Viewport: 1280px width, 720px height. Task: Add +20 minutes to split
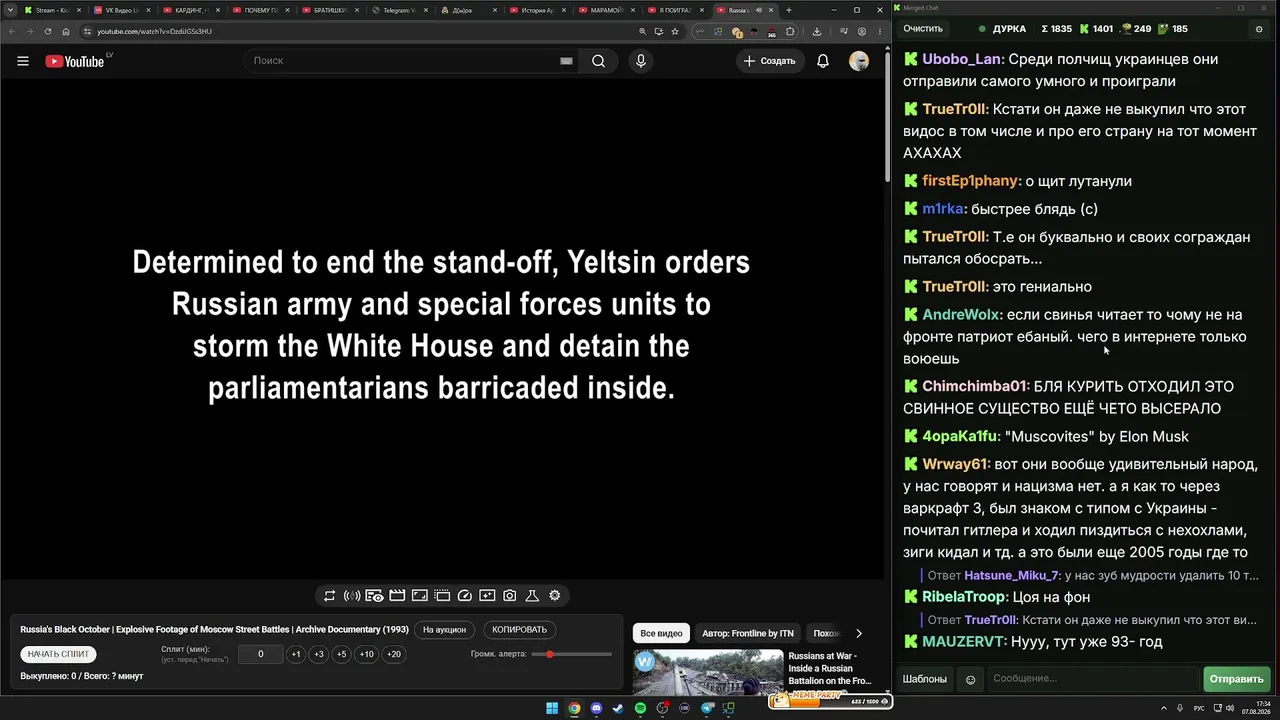(394, 654)
